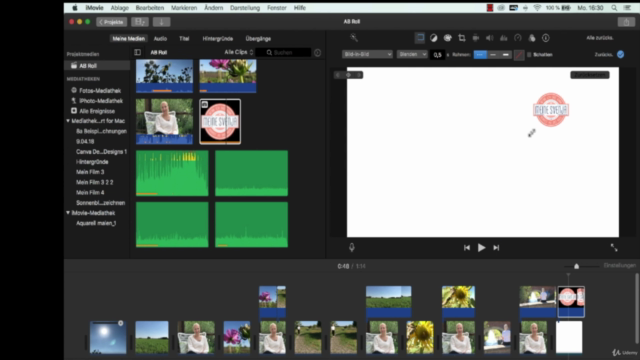Select the crop tool
The image size is (640, 360).
point(462,38)
